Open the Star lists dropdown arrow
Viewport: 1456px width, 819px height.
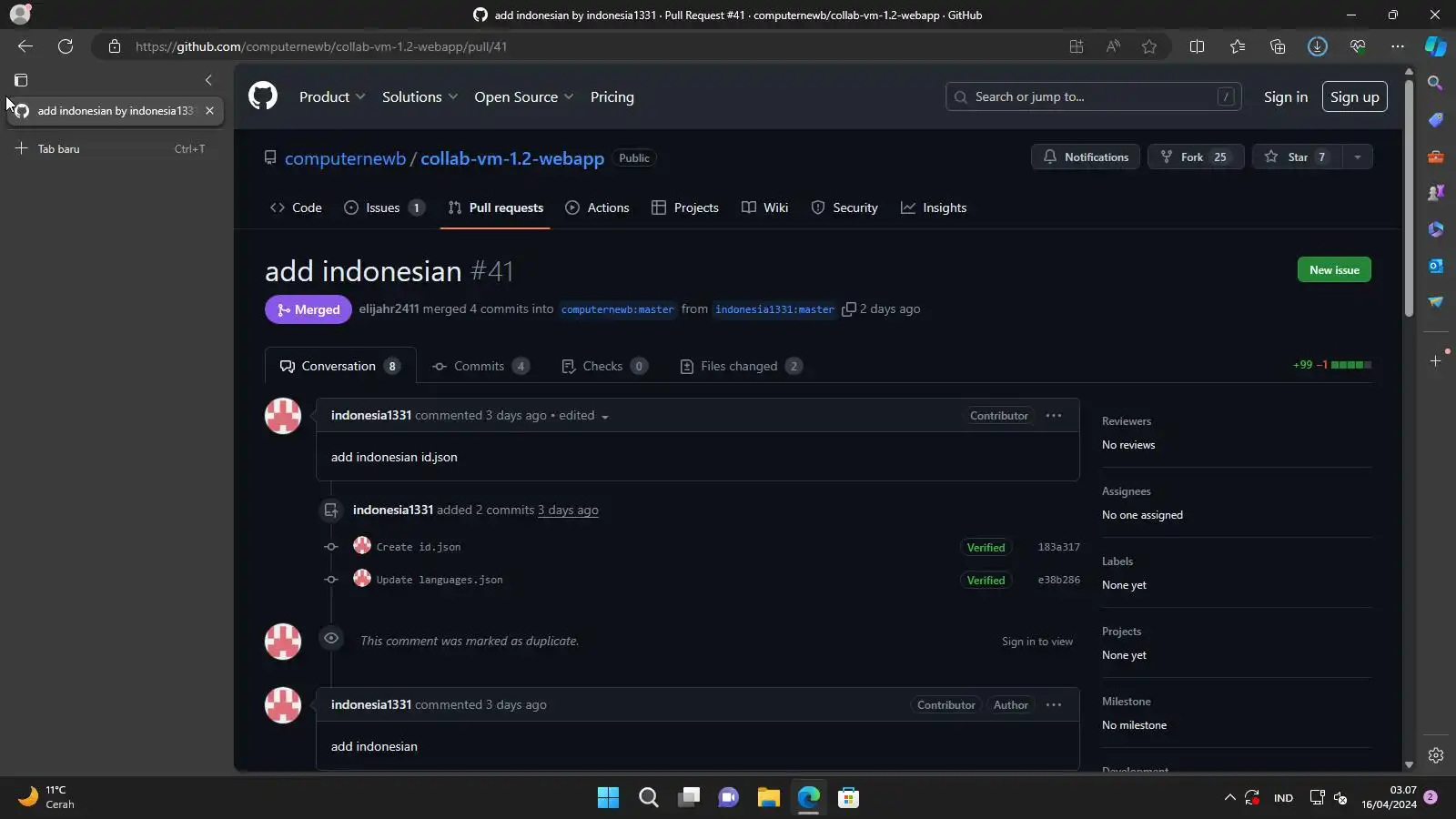click(1357, 157)
